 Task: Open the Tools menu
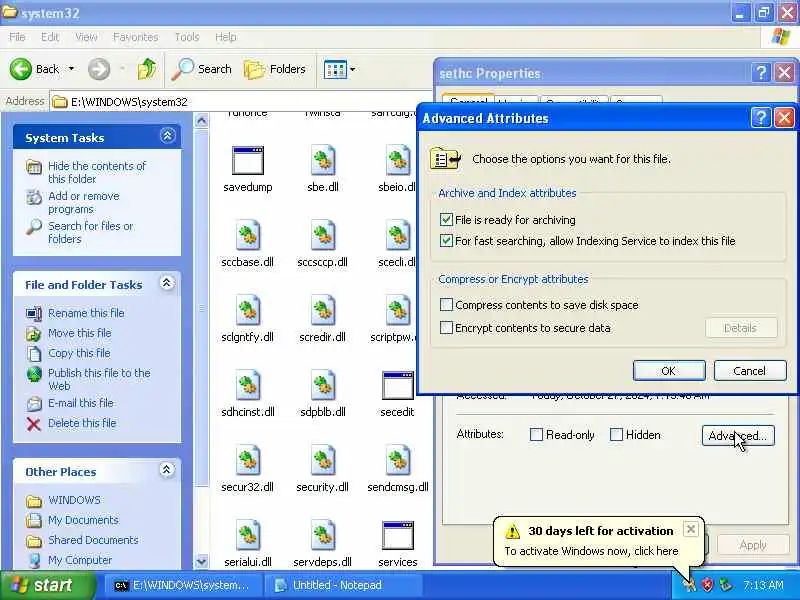pyautogui.click(x=187, y=37)
